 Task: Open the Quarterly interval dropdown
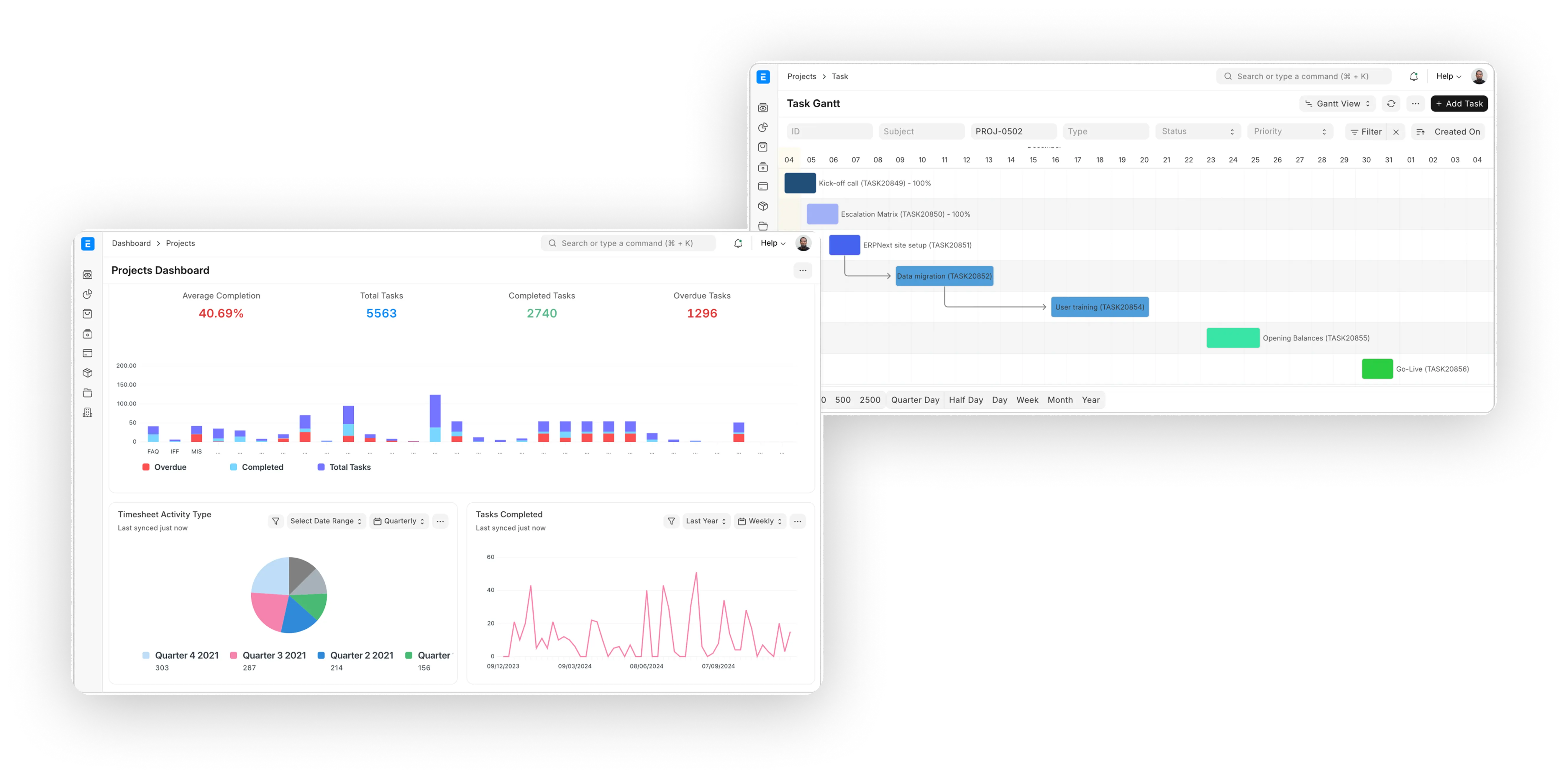(x=399, y=521)
